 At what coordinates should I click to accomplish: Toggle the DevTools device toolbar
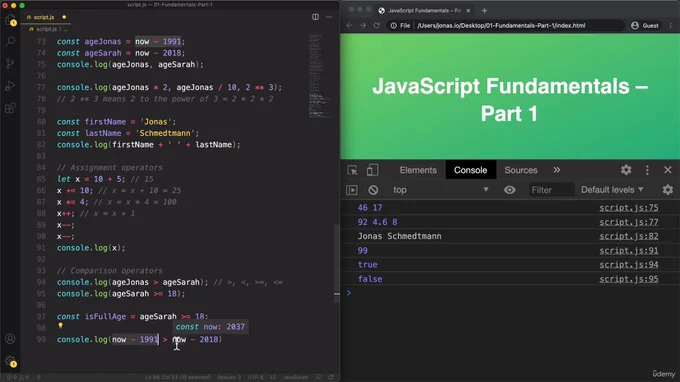(x=372, y=170)
